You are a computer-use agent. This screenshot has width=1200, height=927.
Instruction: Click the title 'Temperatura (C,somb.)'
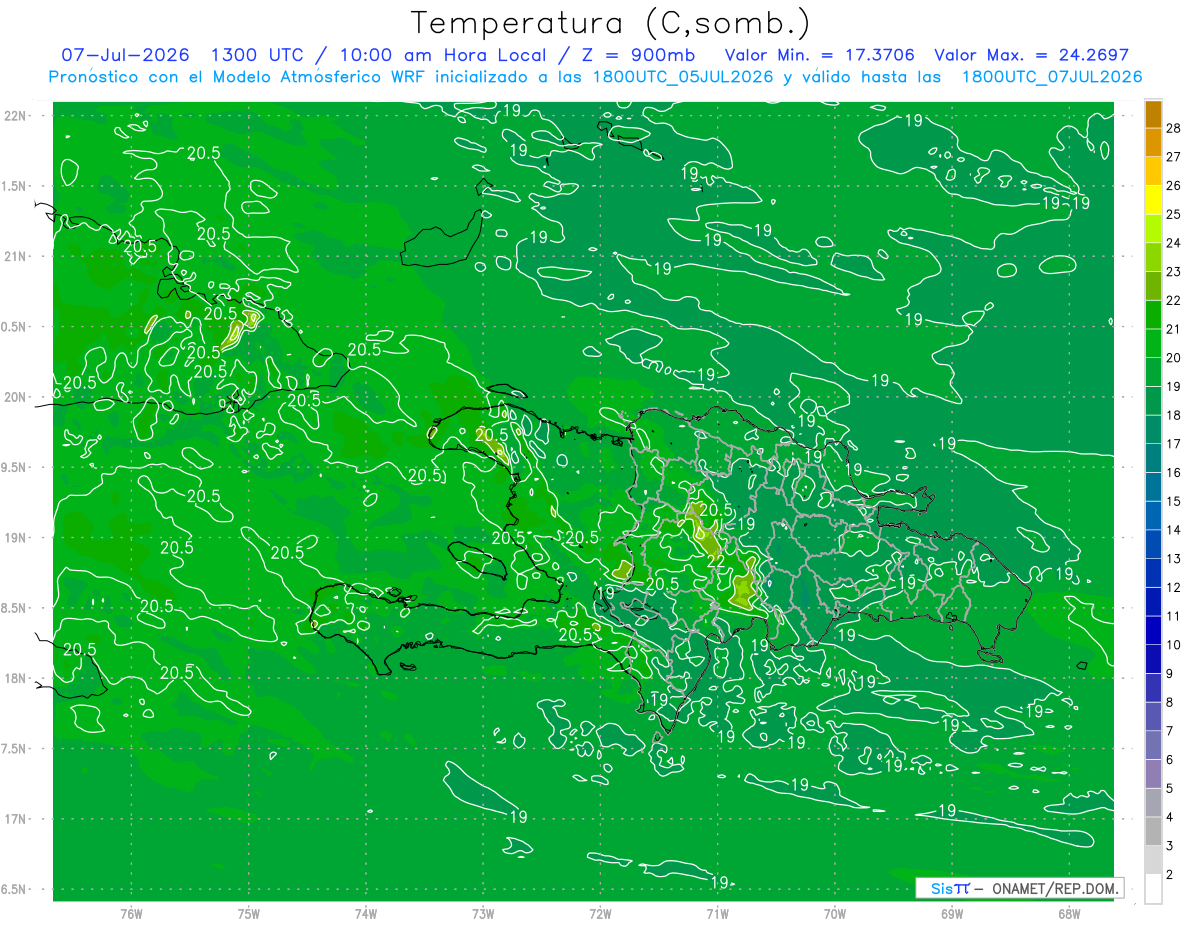click(x=611, y=23)
